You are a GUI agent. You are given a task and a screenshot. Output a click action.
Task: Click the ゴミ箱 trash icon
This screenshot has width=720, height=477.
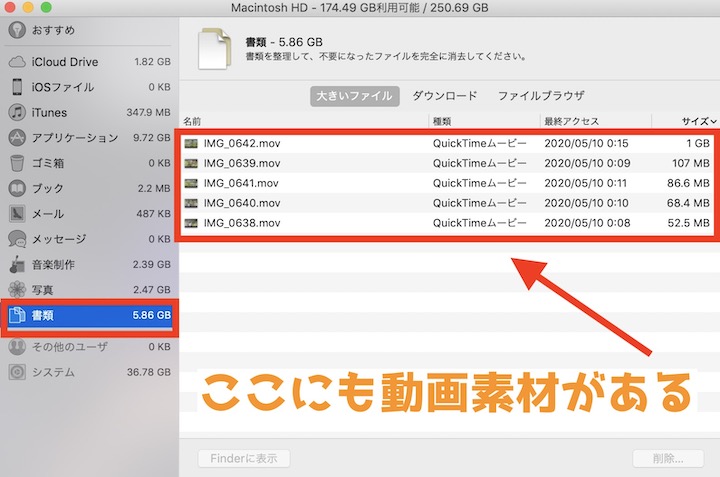pos(17,163)
